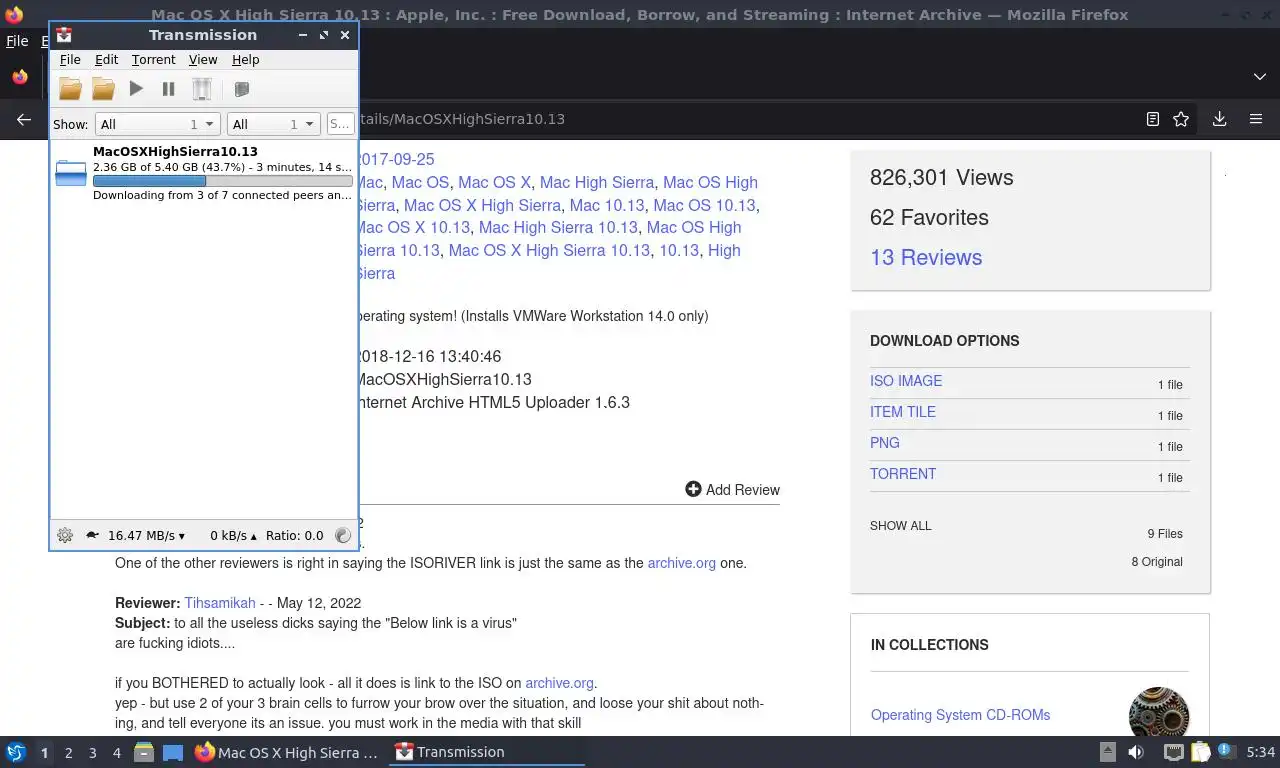Screen dimensions: 1280x768
Task: Select the MacOSXHighSierra10.13 torrent row
Action: pos(204,174)
